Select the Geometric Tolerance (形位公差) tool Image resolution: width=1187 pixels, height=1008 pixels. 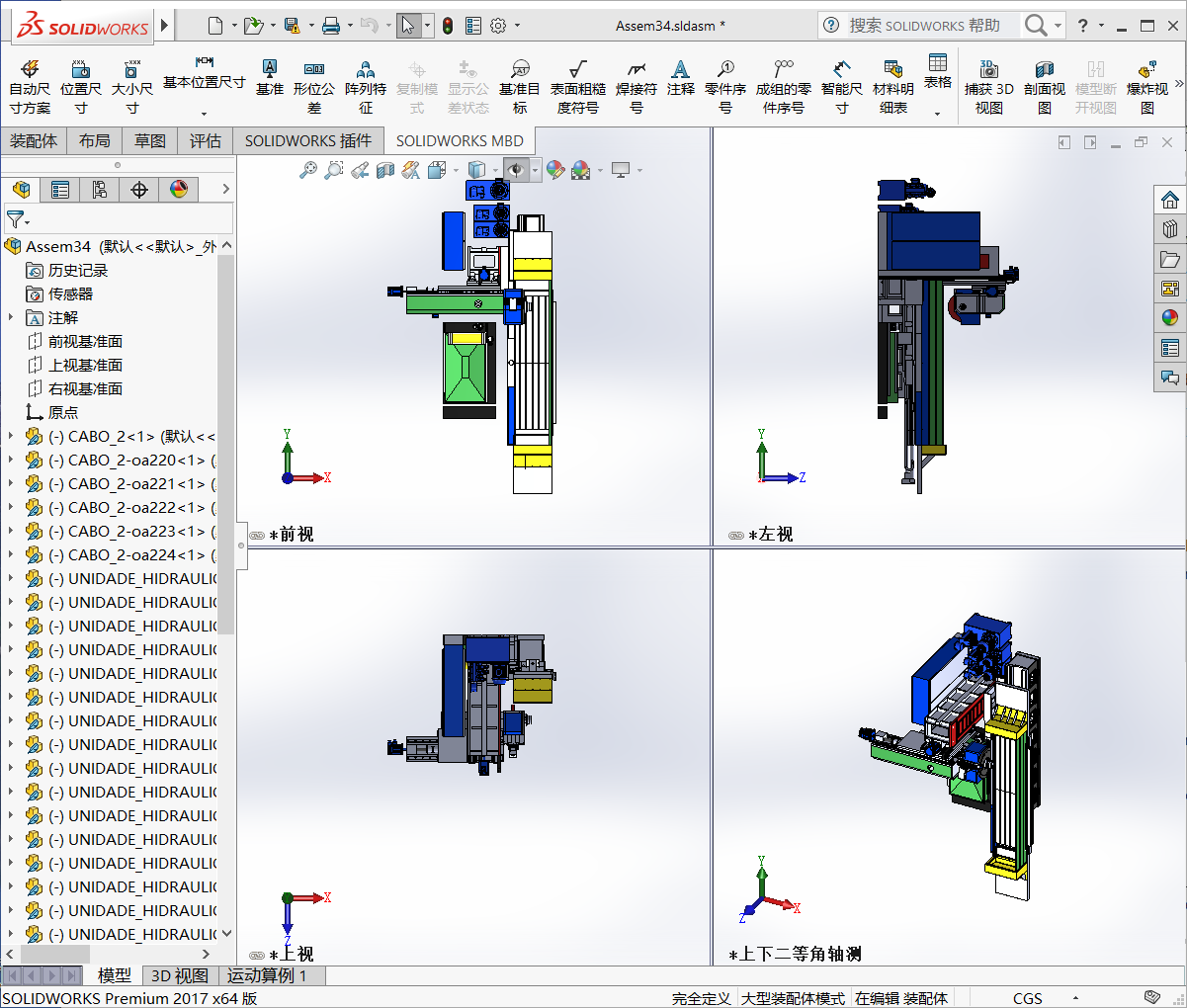point(314,86)
